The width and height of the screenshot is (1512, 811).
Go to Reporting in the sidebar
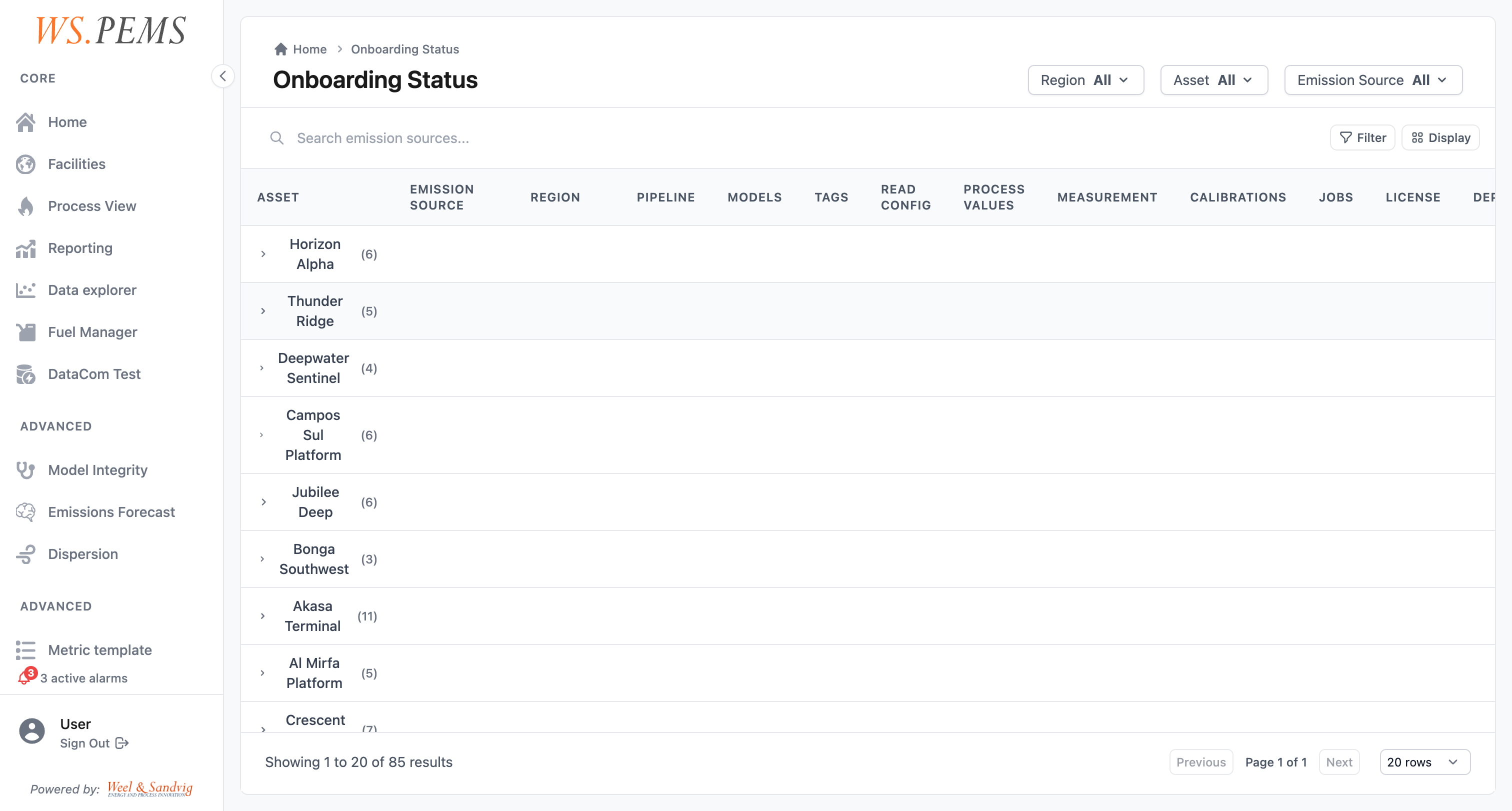[x=80, y=248]
